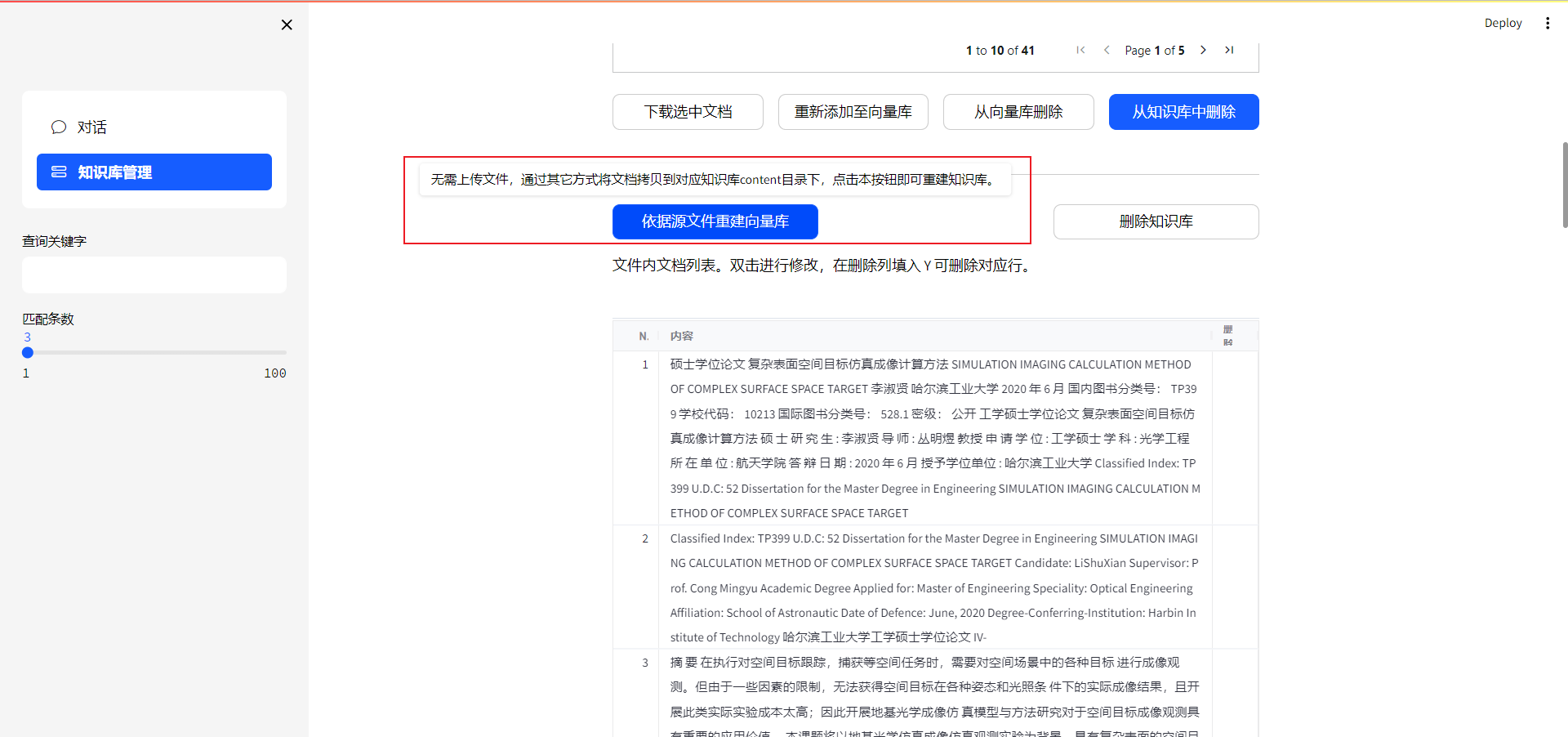This screenshot has width=1568, height=737.
Task: Click 依据源文件重建向量库 button
Action: (x=715, y=221)
